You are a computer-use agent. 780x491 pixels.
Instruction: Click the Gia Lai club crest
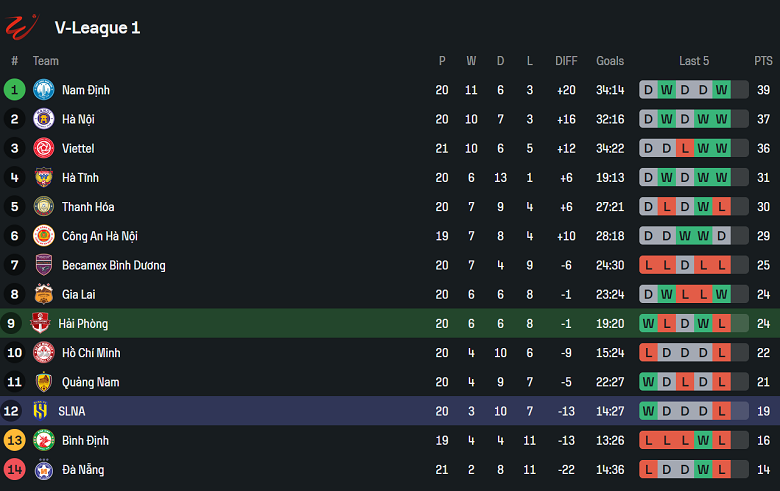click(x=43, y=294)
